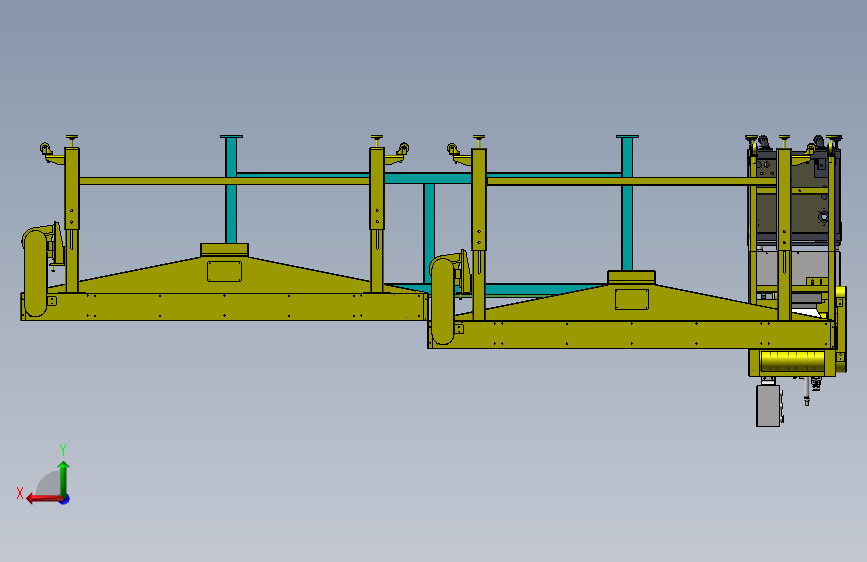The image size is (867, 562).
Task: Select the bright yellow roller cylinder at lower right
Action: pyautogui.click(x=792, y=362)
